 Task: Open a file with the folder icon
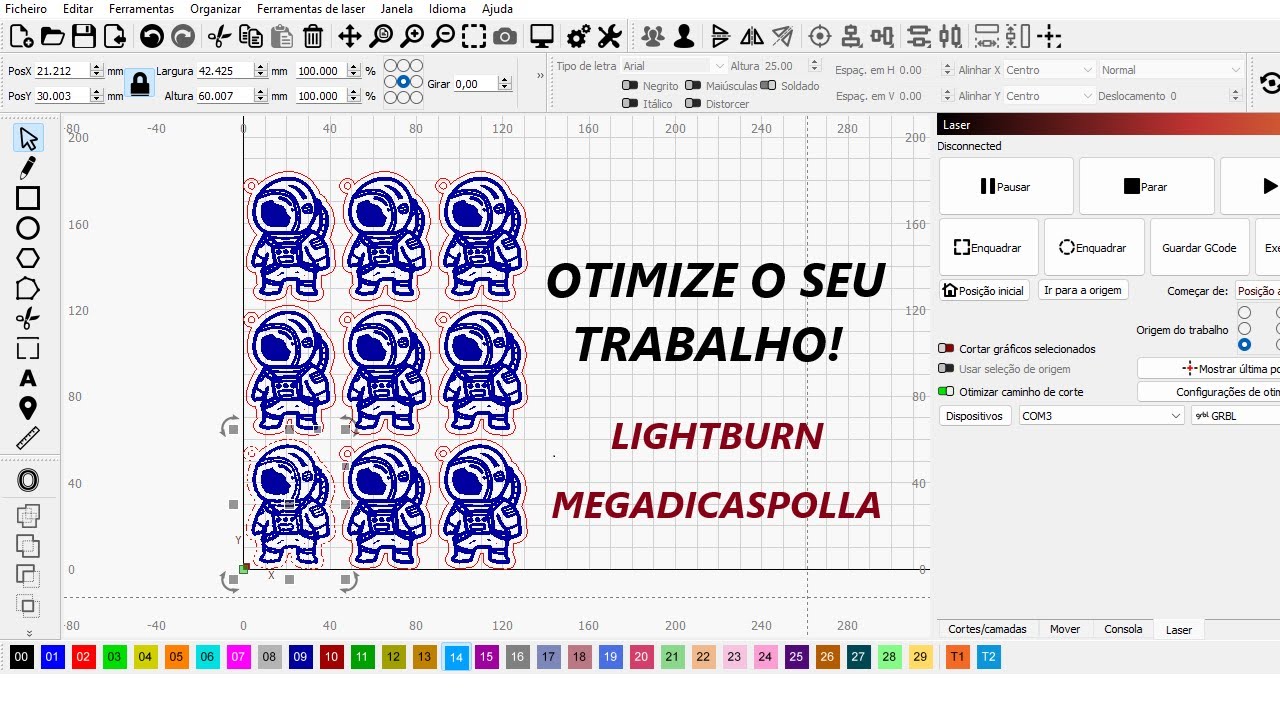tap(52, 37)
